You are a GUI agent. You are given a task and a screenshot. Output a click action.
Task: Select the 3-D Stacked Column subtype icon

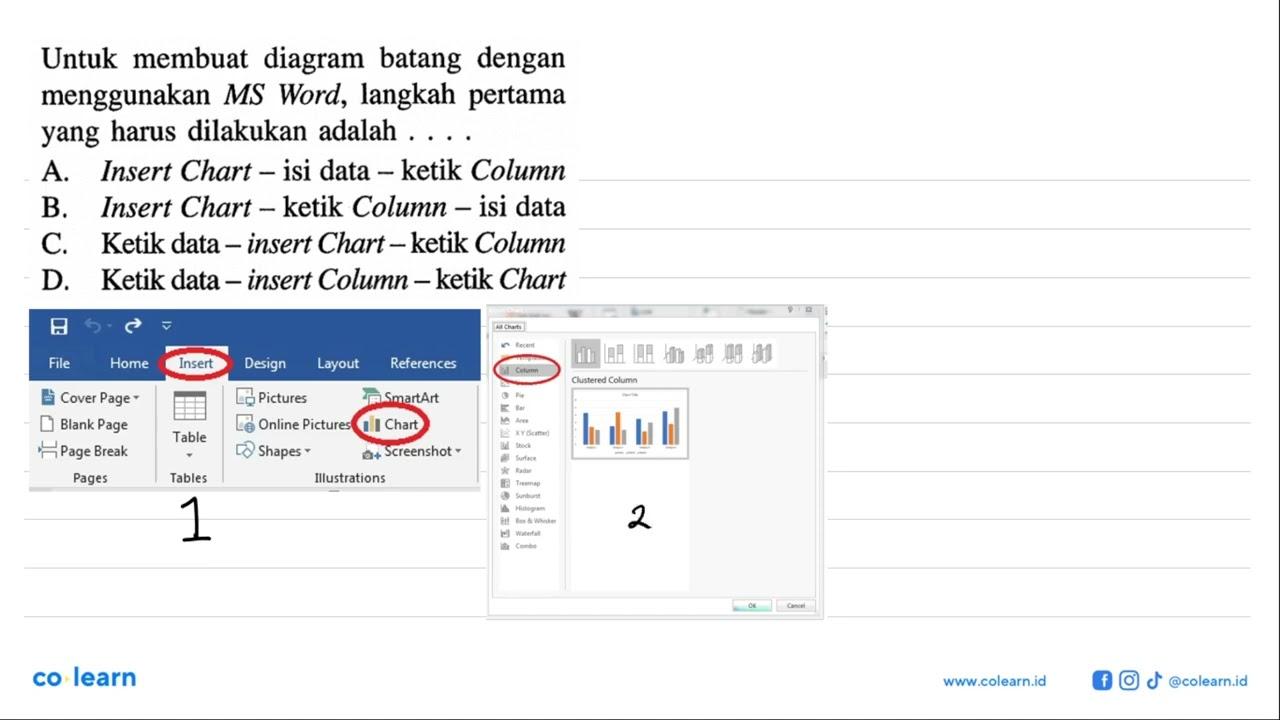(x=704, y=353)
